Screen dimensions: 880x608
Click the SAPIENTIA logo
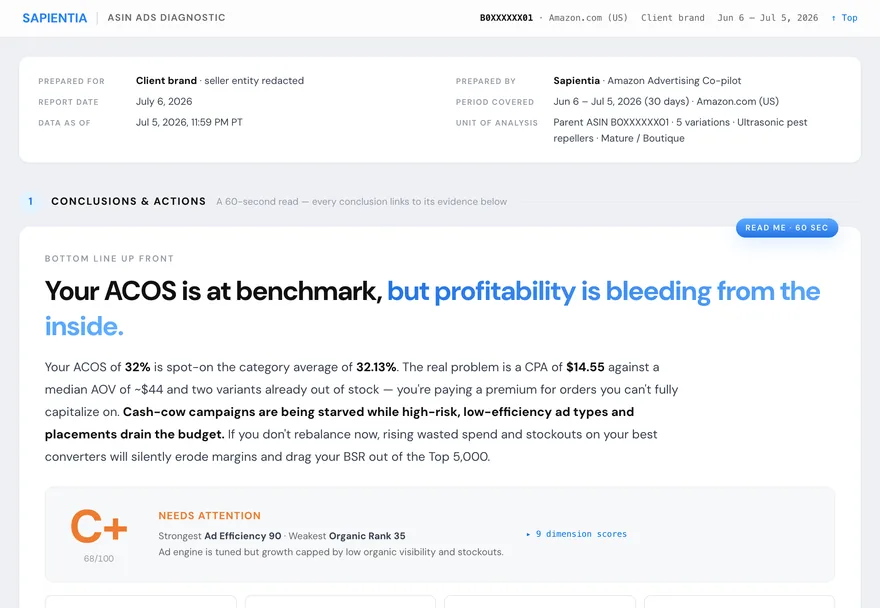54,18
